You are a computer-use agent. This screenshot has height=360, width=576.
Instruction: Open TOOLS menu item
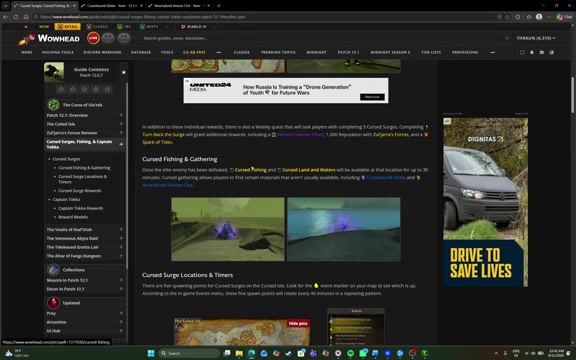[x=167, y=52]
